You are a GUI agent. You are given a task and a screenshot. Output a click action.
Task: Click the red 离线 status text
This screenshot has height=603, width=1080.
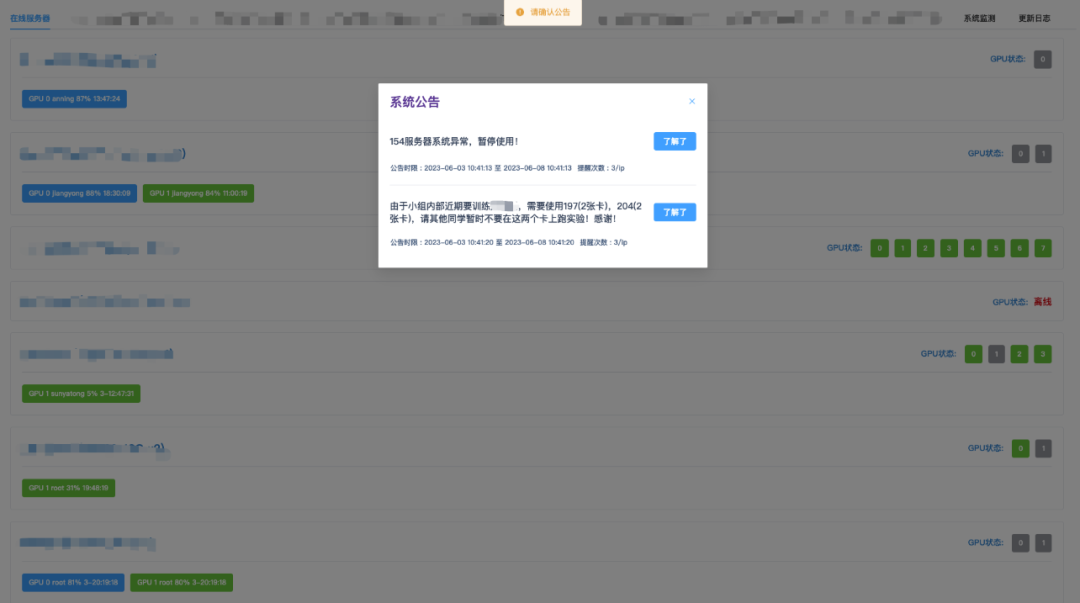click(x=1042, y=302)
